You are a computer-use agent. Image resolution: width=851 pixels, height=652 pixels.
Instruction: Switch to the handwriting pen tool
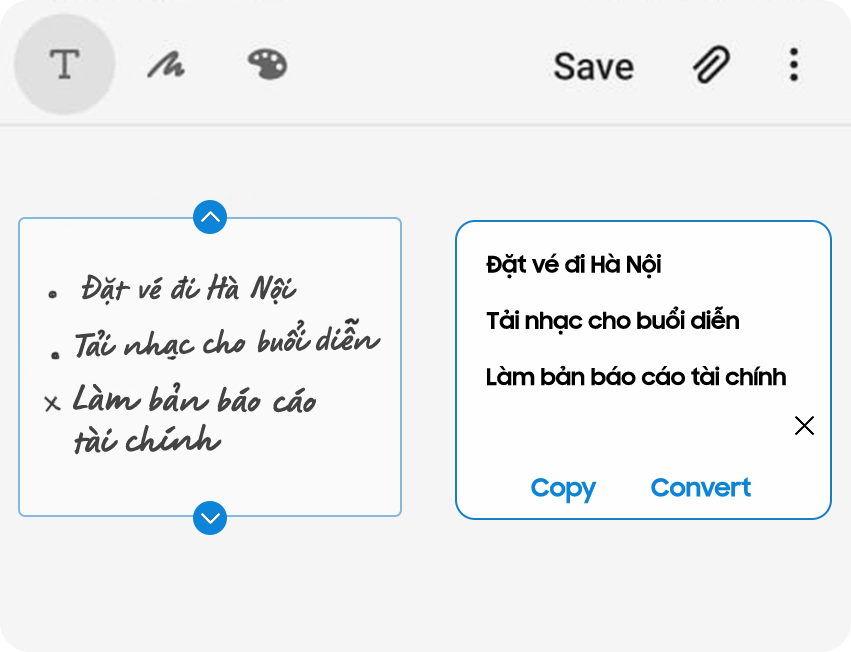coord(166,66)
